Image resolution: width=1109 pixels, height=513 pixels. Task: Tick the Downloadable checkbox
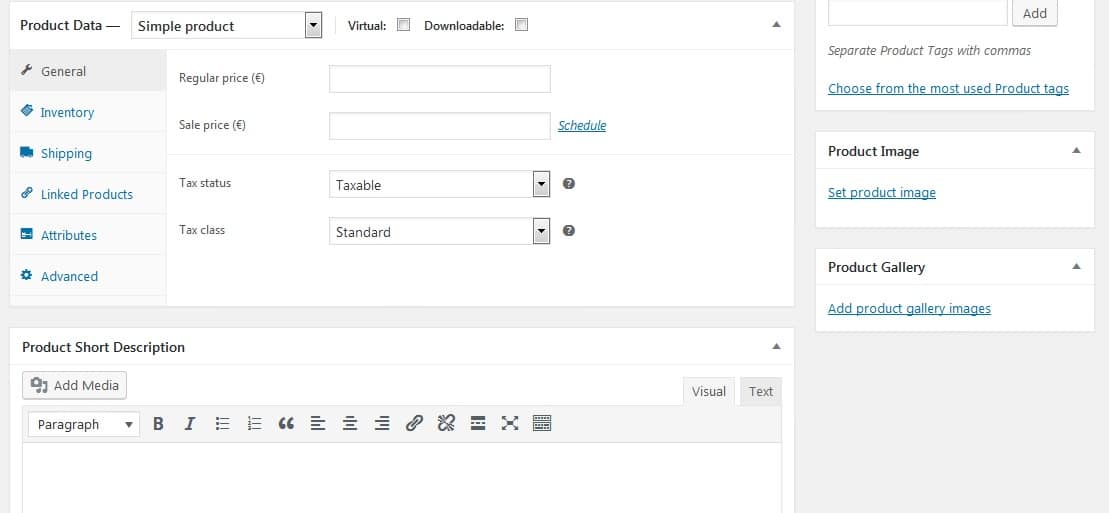[x=521, y=26]
